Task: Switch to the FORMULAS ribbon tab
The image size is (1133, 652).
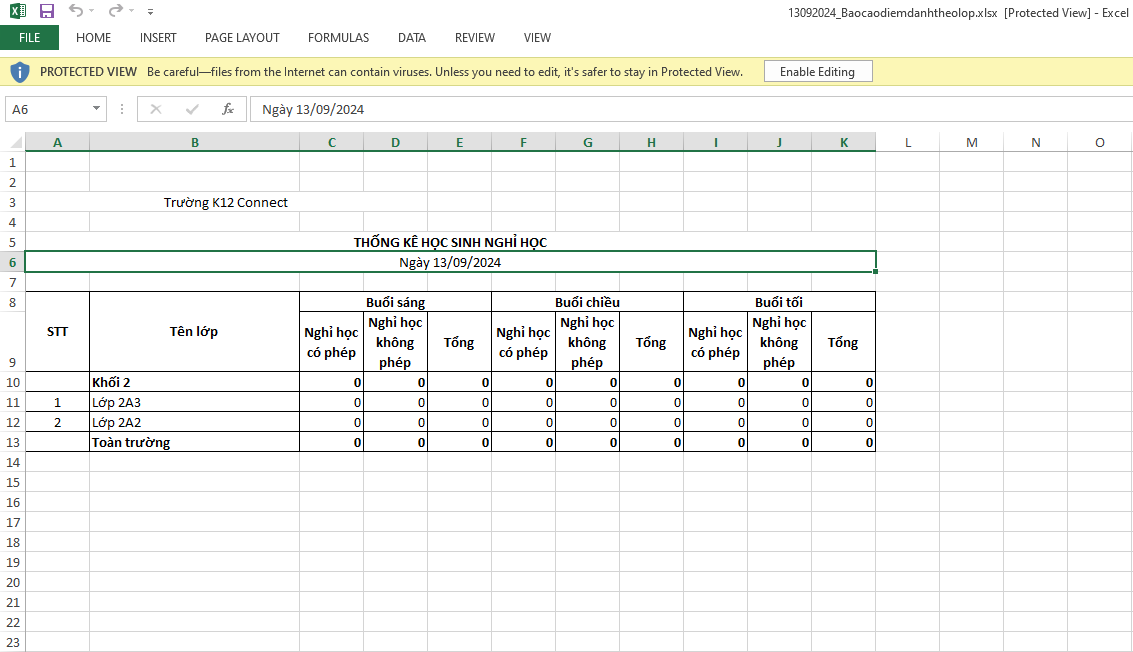Action: click(338, 38)
